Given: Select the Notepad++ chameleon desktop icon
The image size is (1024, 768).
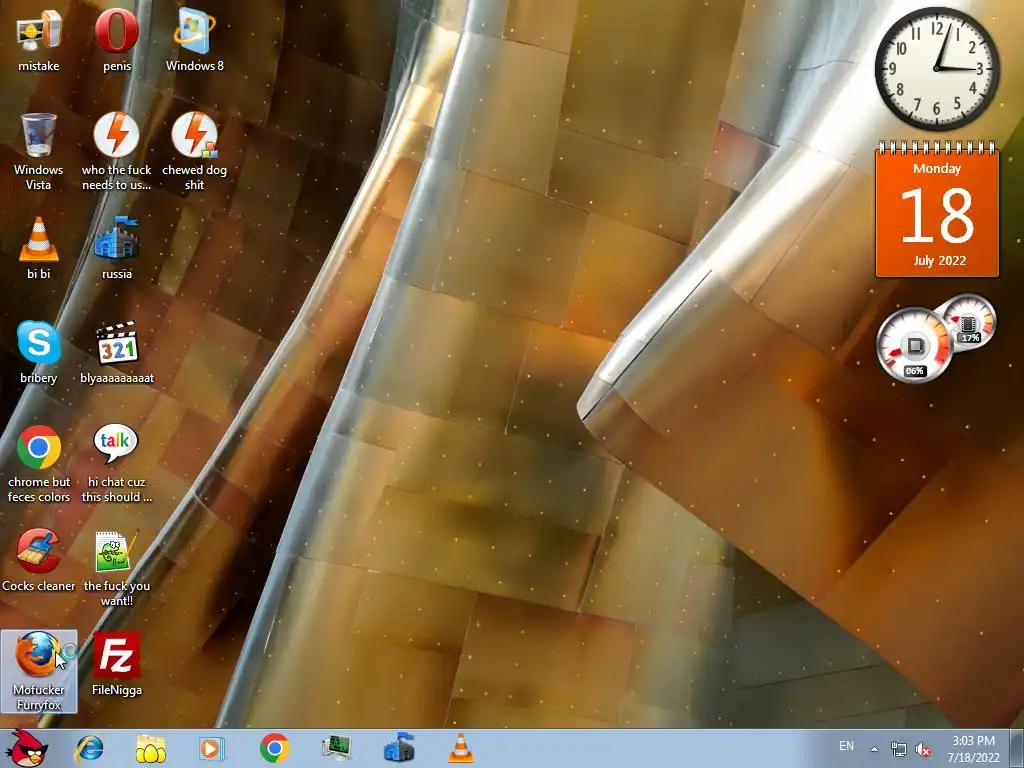Looking at the screenshot, I should point(117,551).
